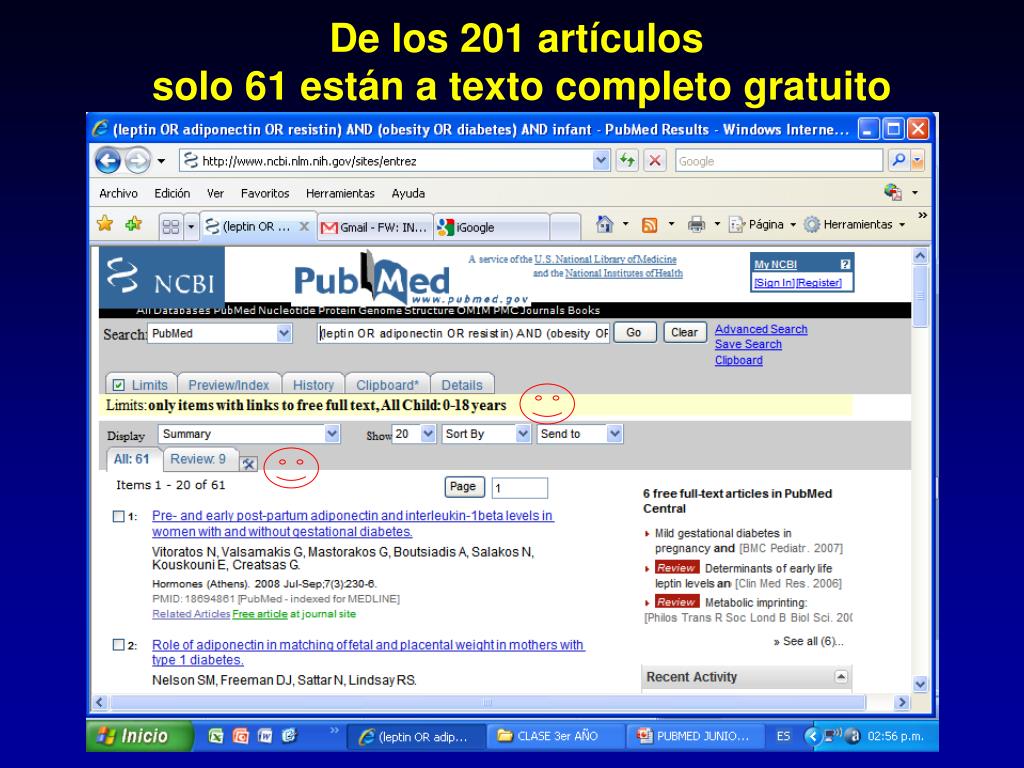Check the box for result 1

(118, 516)
